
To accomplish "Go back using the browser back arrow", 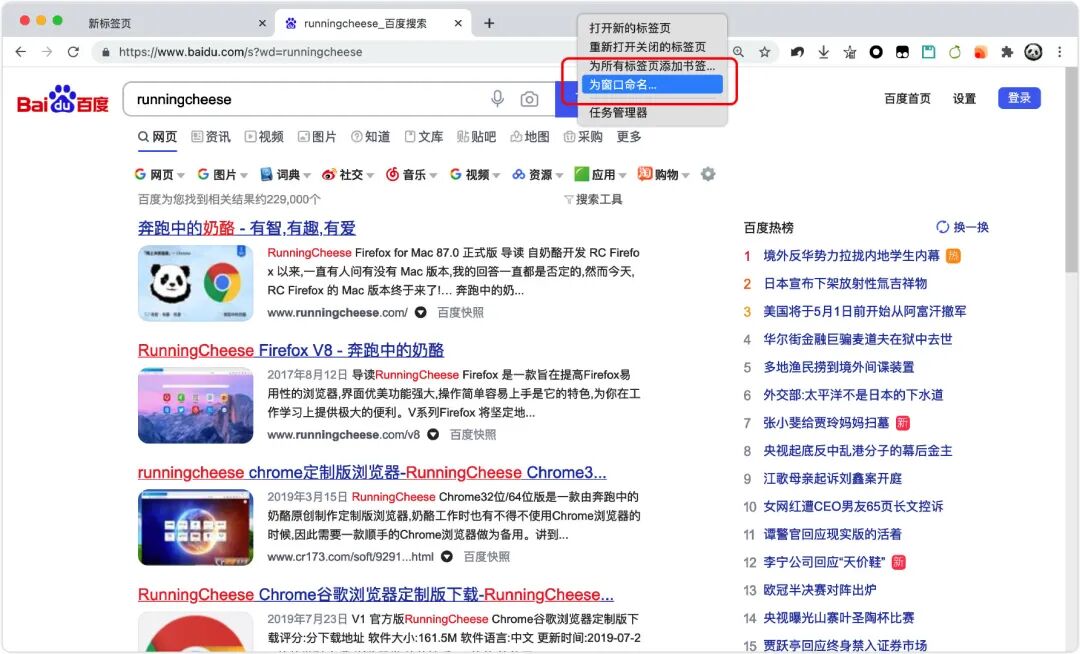I will click(21, 52).
